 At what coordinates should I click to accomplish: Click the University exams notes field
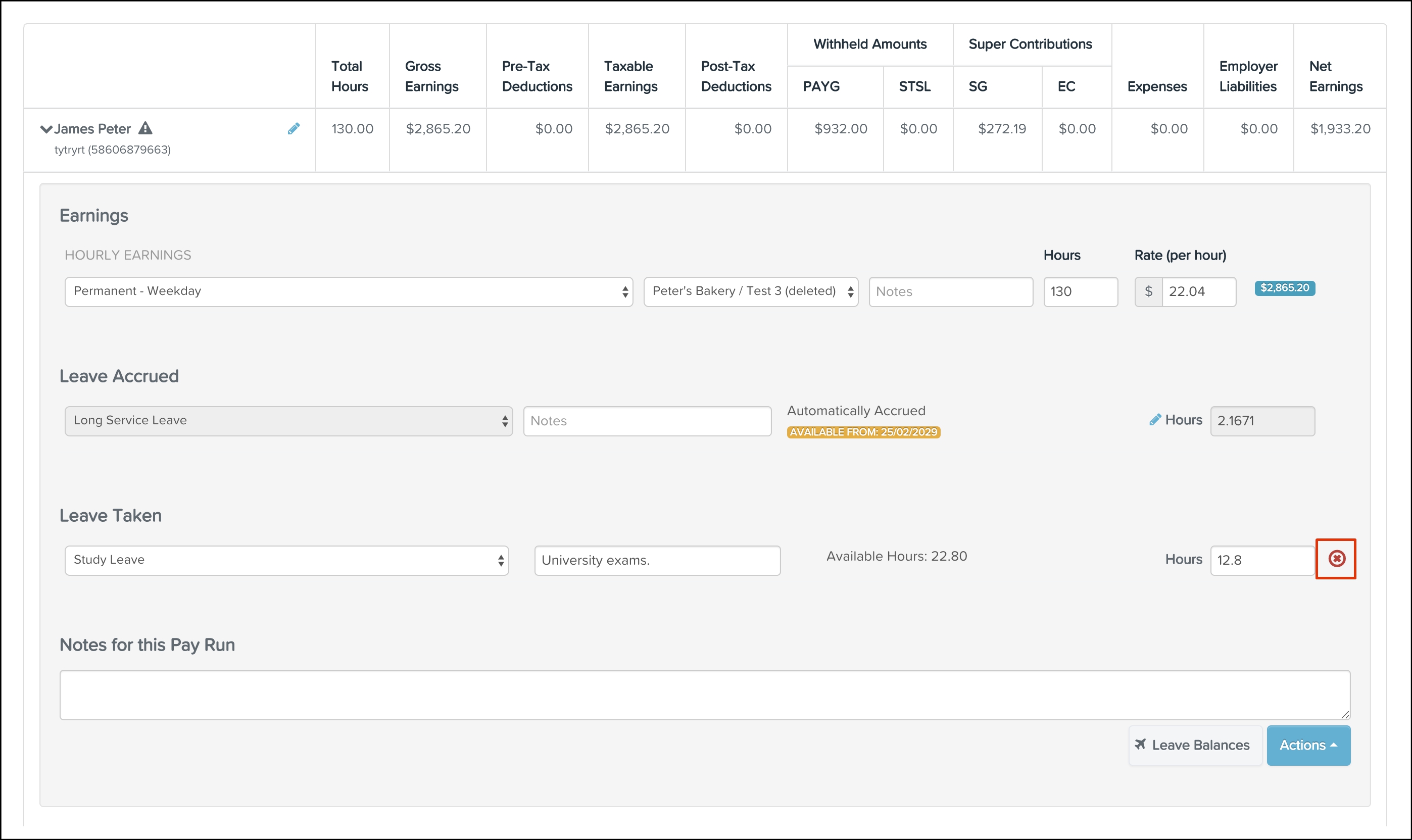coord(657,560)
